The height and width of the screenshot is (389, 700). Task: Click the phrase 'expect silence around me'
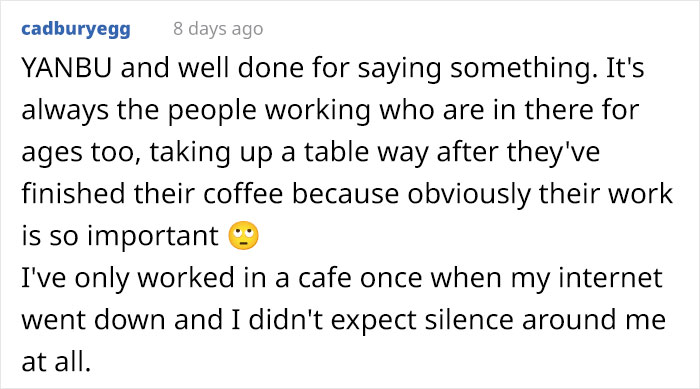coord(498,322)
